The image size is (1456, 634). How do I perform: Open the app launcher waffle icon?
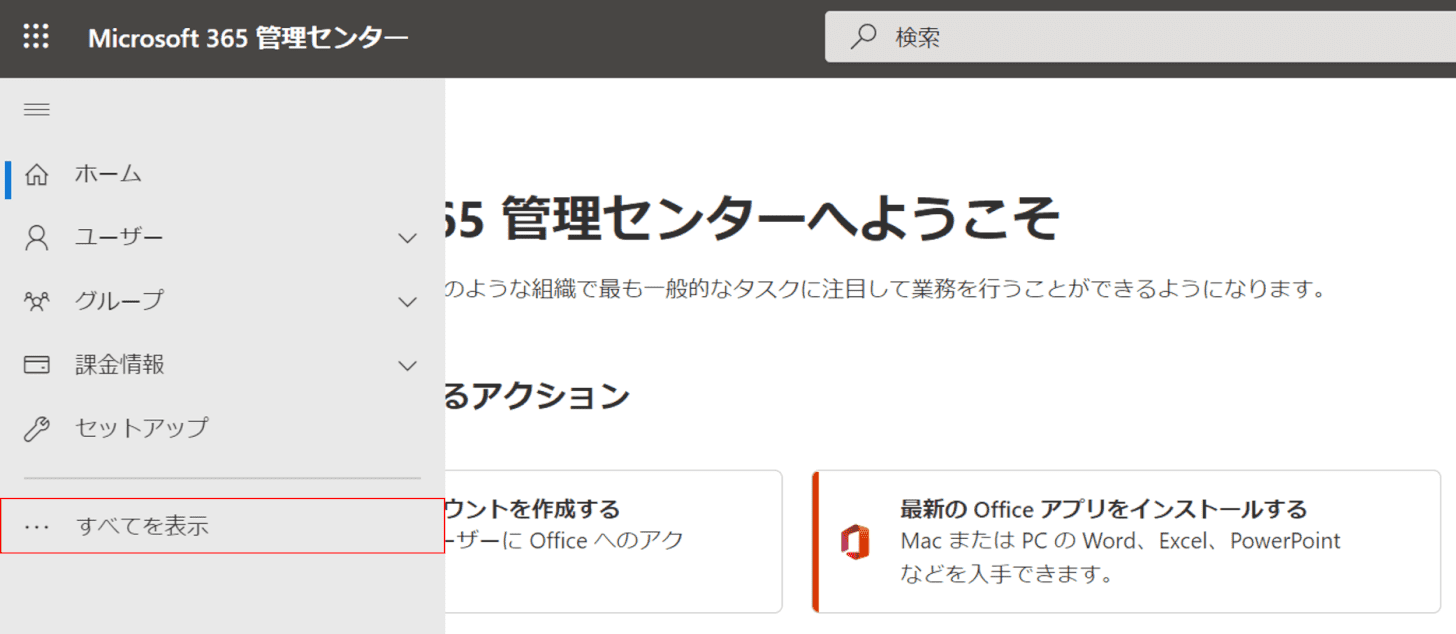pyautogui.click(x=36, y=38)
